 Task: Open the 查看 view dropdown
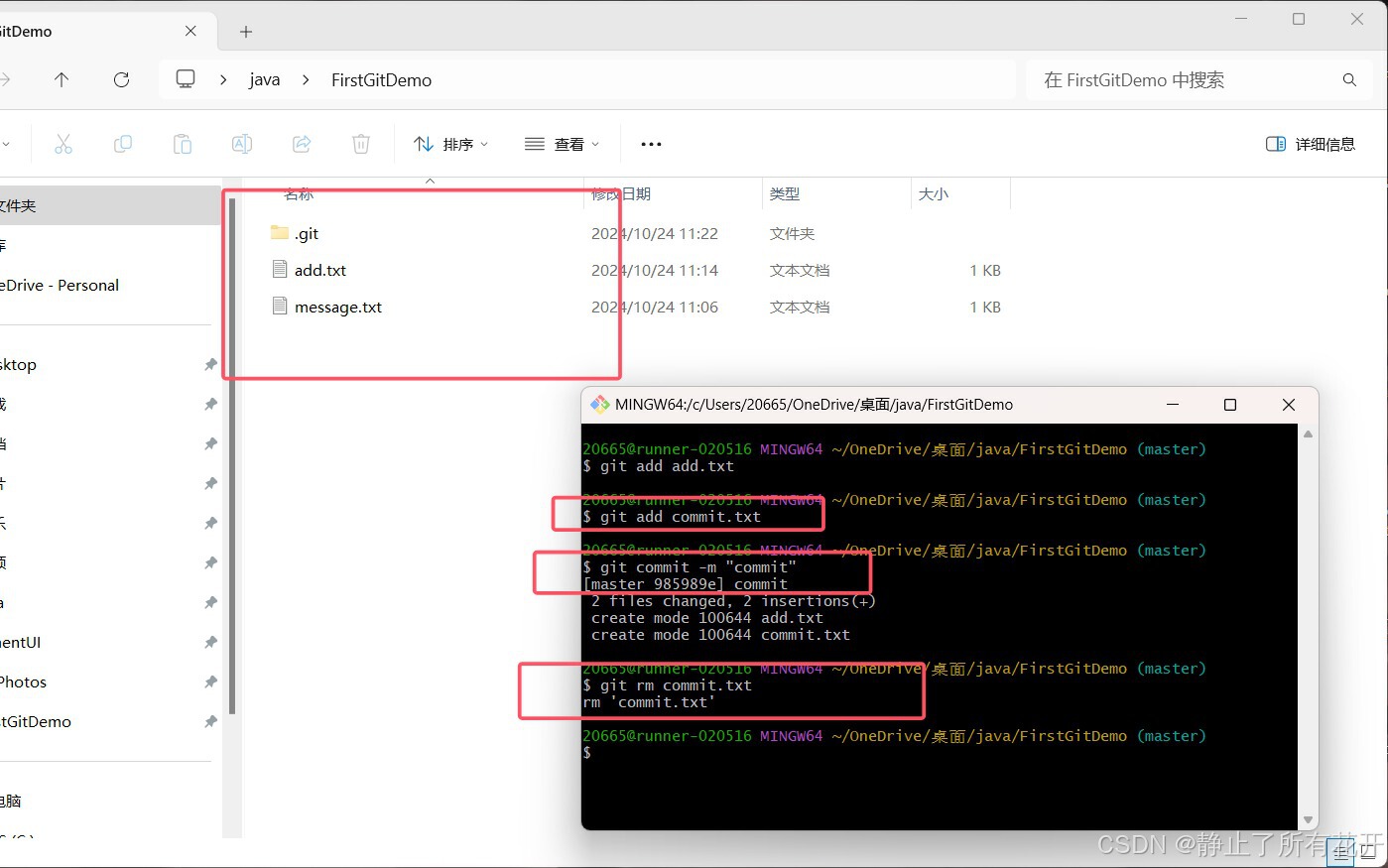pos(562,144)
